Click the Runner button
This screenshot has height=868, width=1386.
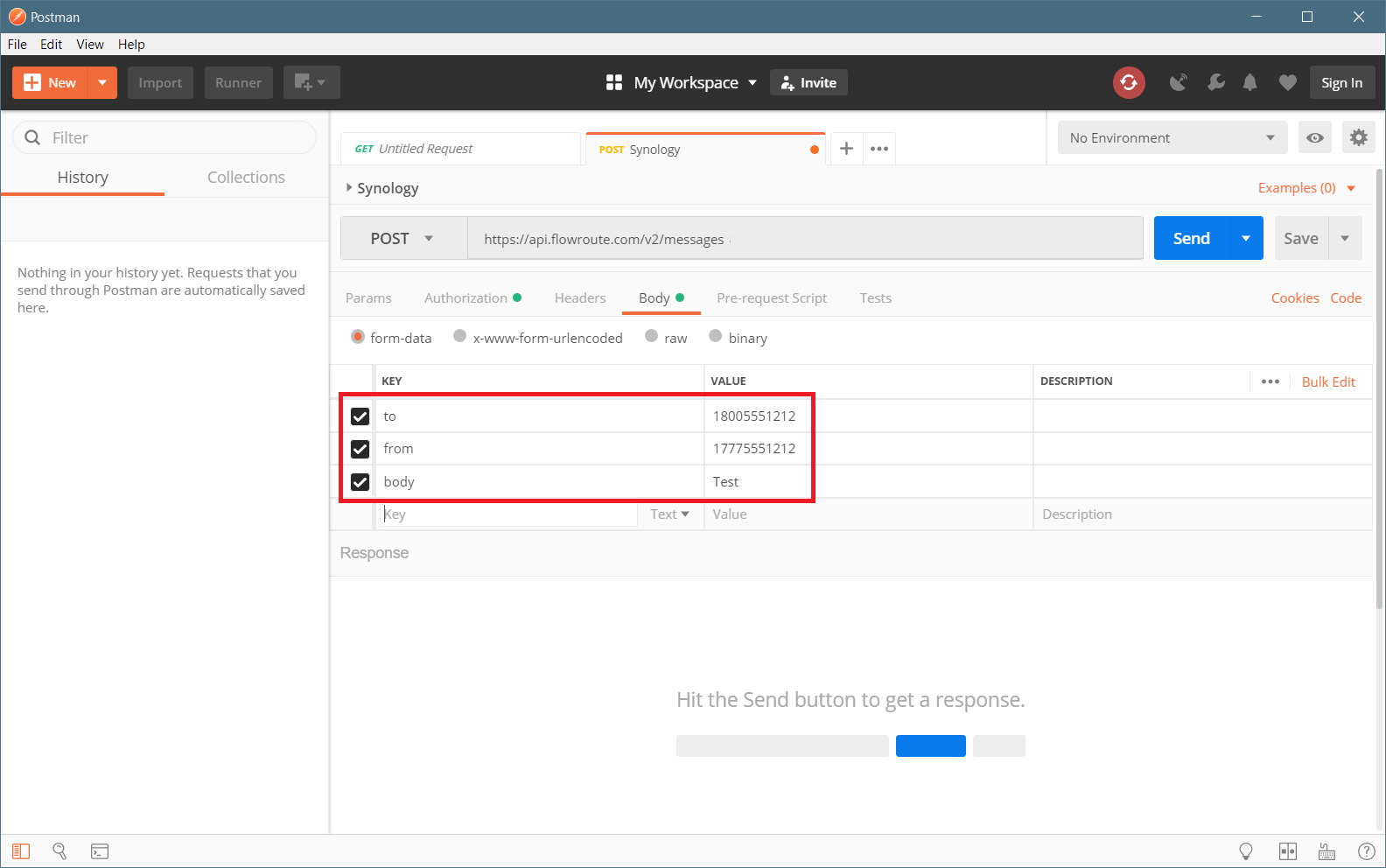click(x=238, y=82)
